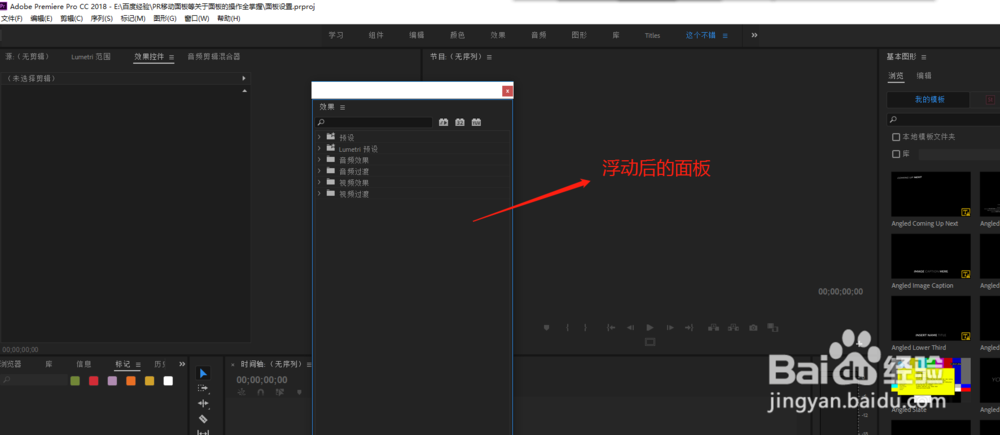Switch to 颜色 workspace
This screenshot has height=435, width=1000.
click(457, 36)
